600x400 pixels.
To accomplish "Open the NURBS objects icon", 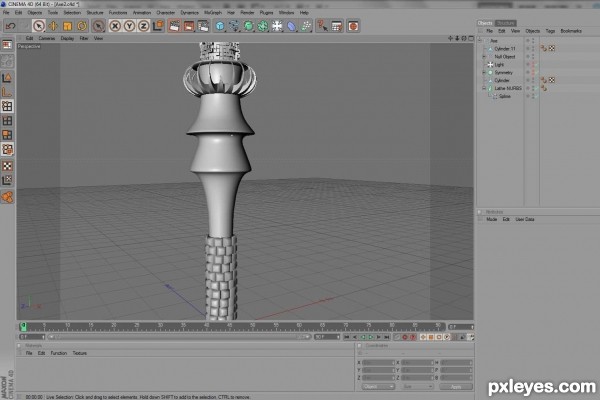I will point(248,26).
